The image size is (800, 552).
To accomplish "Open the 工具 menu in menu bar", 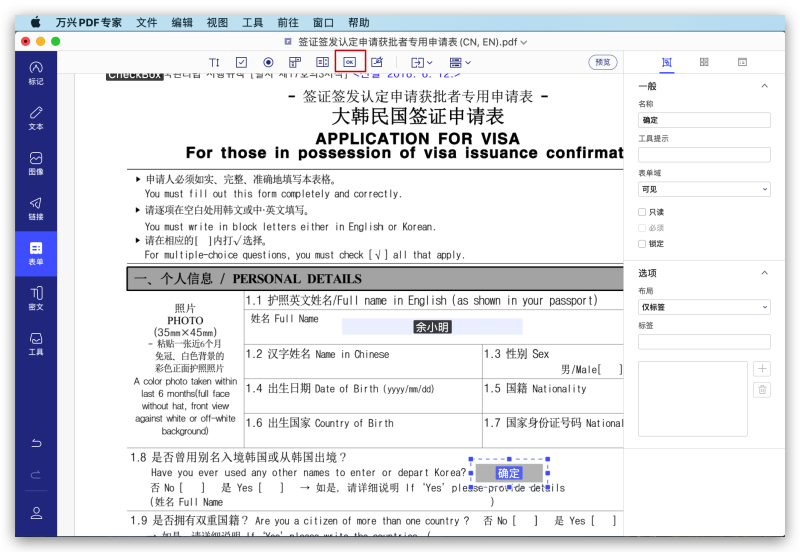I will click(x=253, y=22).
